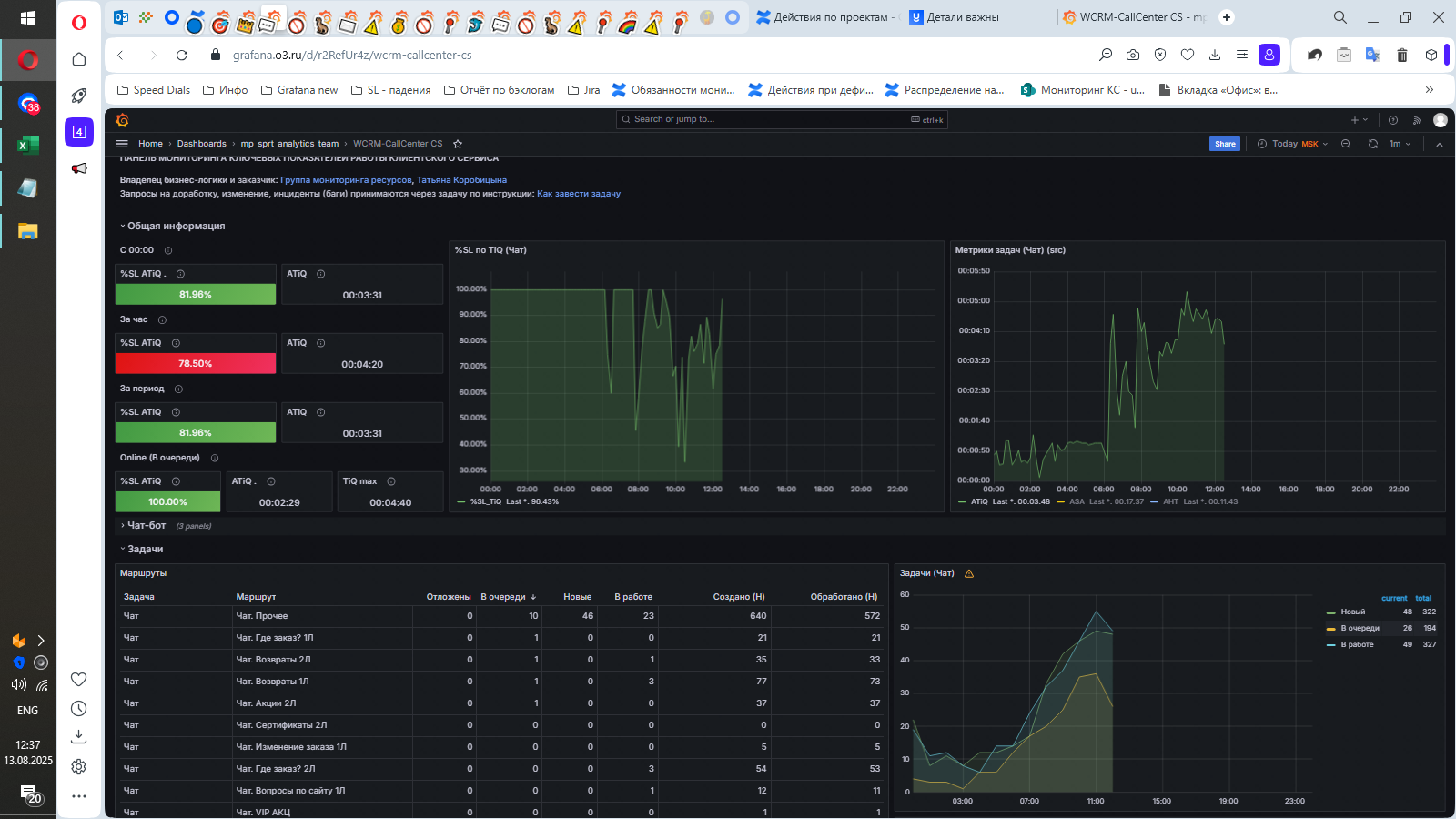Open the Windows Start menu
This screenshot has height=819, width=1456.
pyautogui.click(x=28, y=18)
